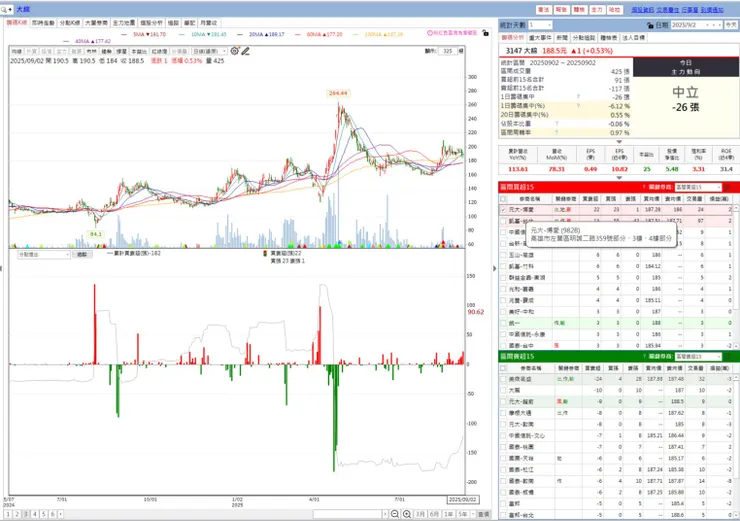Check the 富邦-台北 row checkbox

[503, 515]
